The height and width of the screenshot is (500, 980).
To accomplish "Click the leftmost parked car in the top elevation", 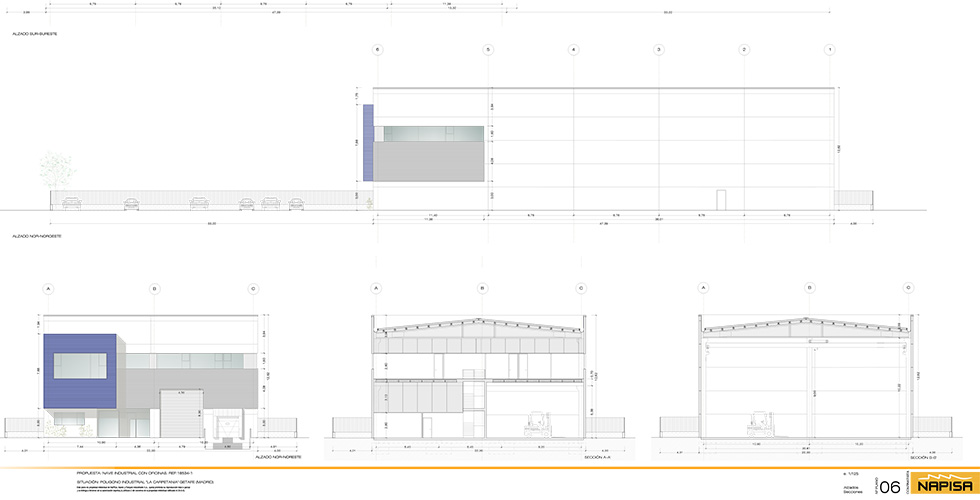I will pos(72,203).
